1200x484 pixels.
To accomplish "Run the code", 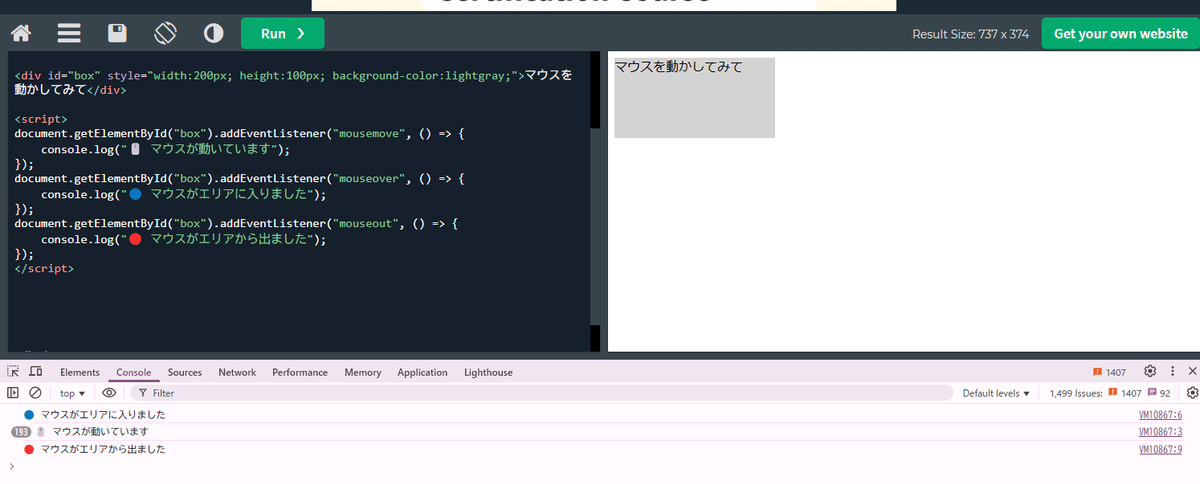I will (x=283, y=33).
